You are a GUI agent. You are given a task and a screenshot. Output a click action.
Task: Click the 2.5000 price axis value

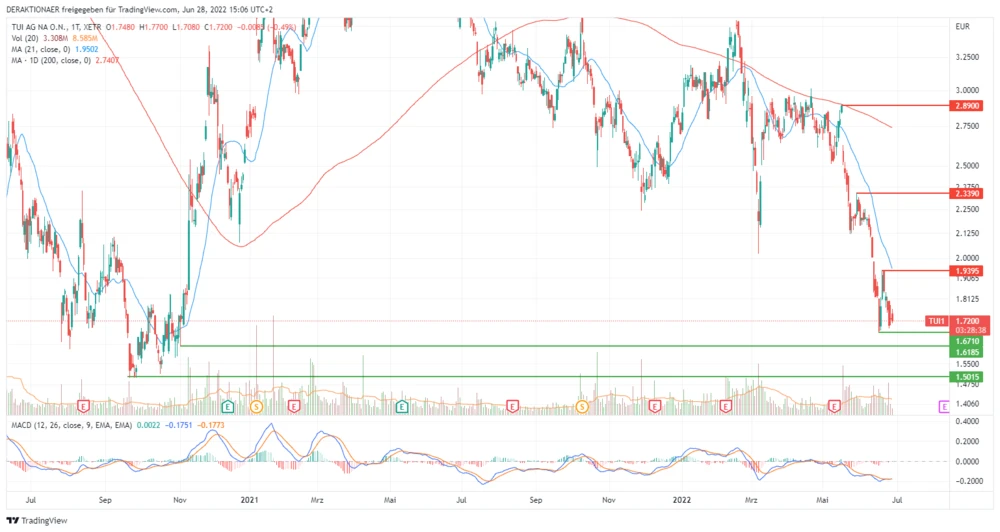pos(967,166)
